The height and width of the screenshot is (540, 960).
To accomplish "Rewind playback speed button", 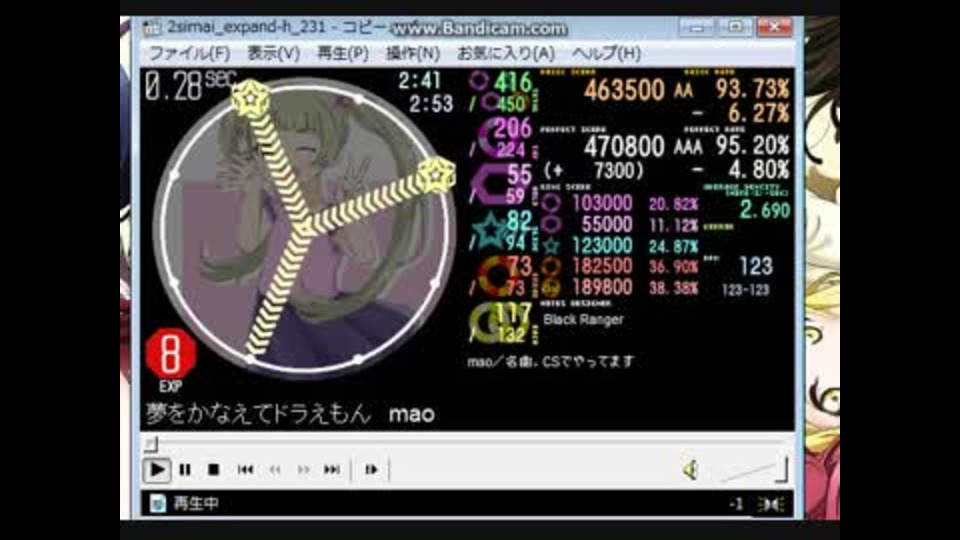I will point(275,470).
